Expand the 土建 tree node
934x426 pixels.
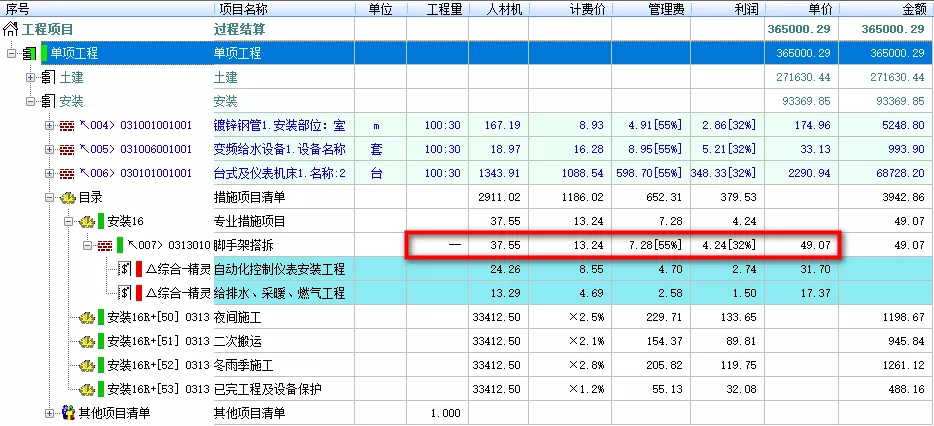pyautogui.click(x=30, y=77)
